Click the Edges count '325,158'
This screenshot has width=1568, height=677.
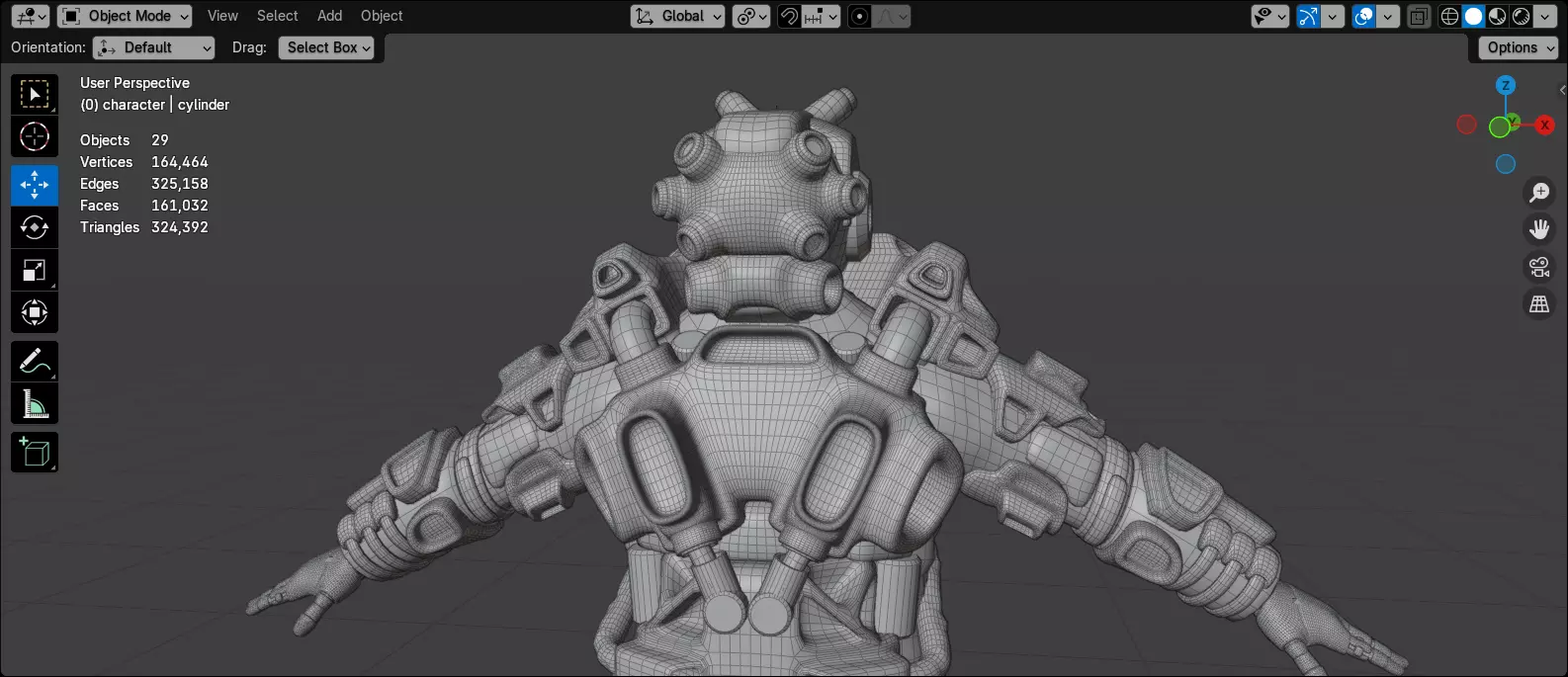pos(180,184)
